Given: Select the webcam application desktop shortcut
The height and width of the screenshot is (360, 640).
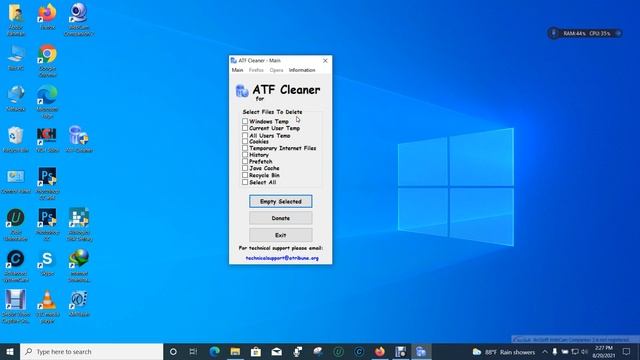Looking at the screenshot, I should click(78, 20).
